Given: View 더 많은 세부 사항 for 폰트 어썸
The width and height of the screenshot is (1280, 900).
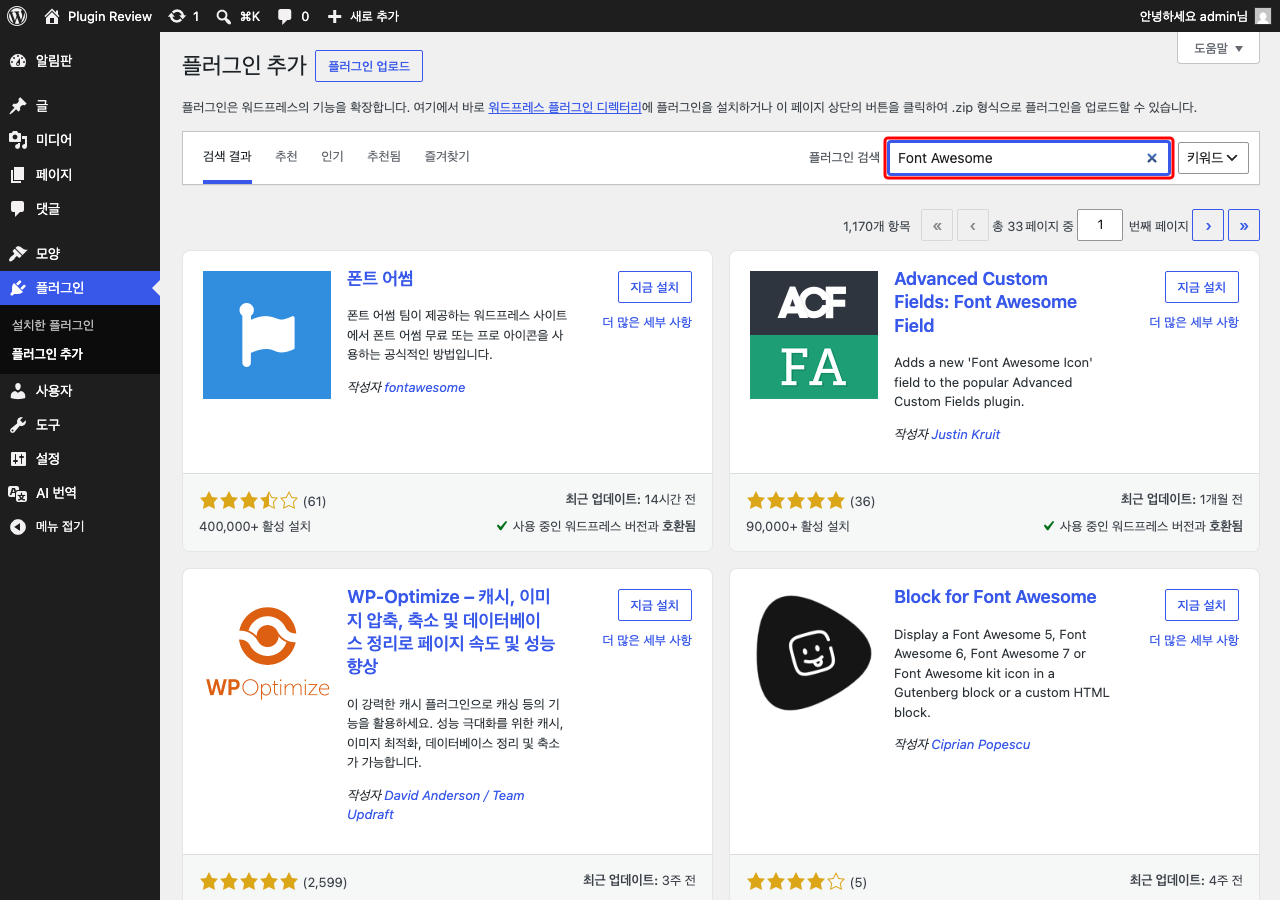Looking at the screenshot, I should tap(647, 322).
